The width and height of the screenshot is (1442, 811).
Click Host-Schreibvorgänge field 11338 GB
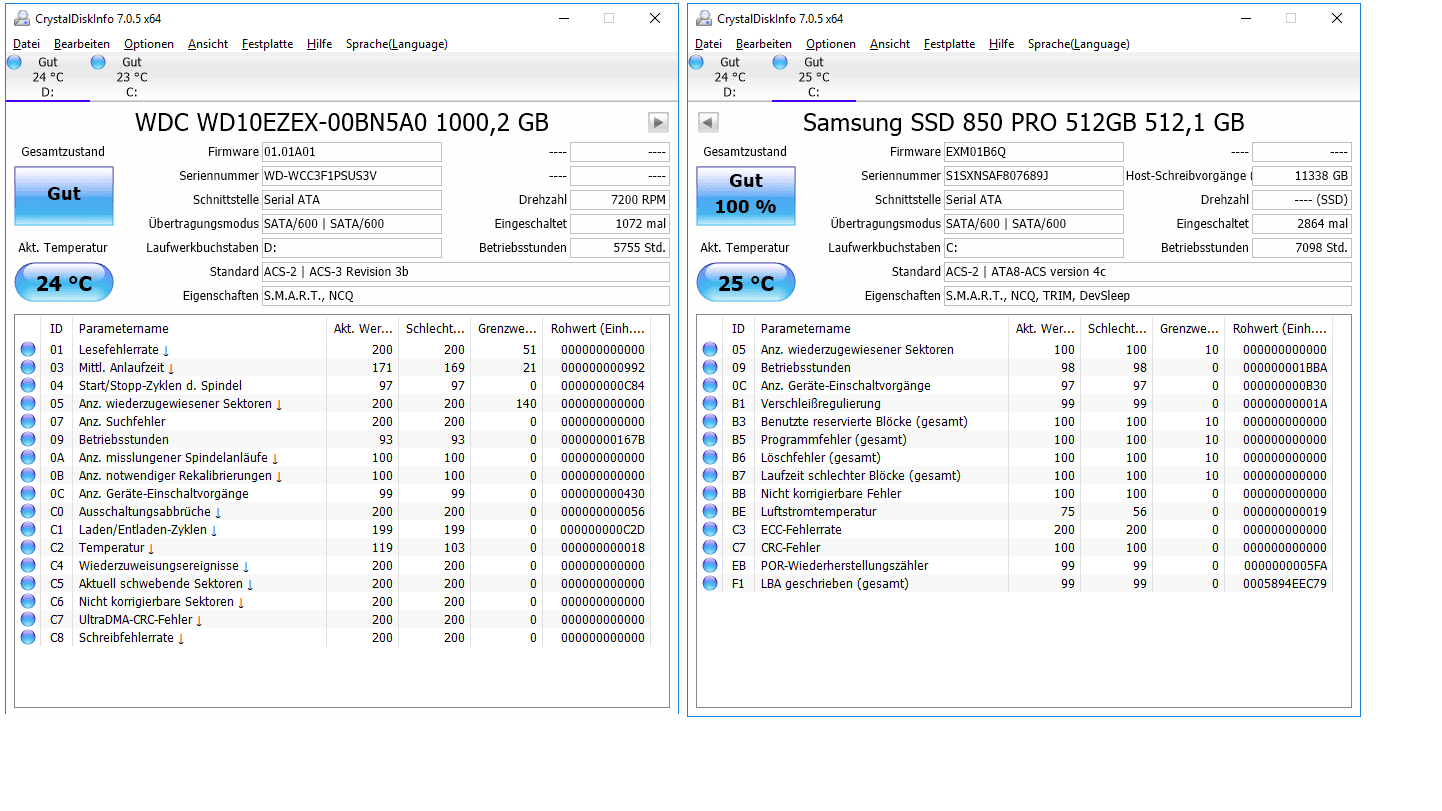(1302, 176)
